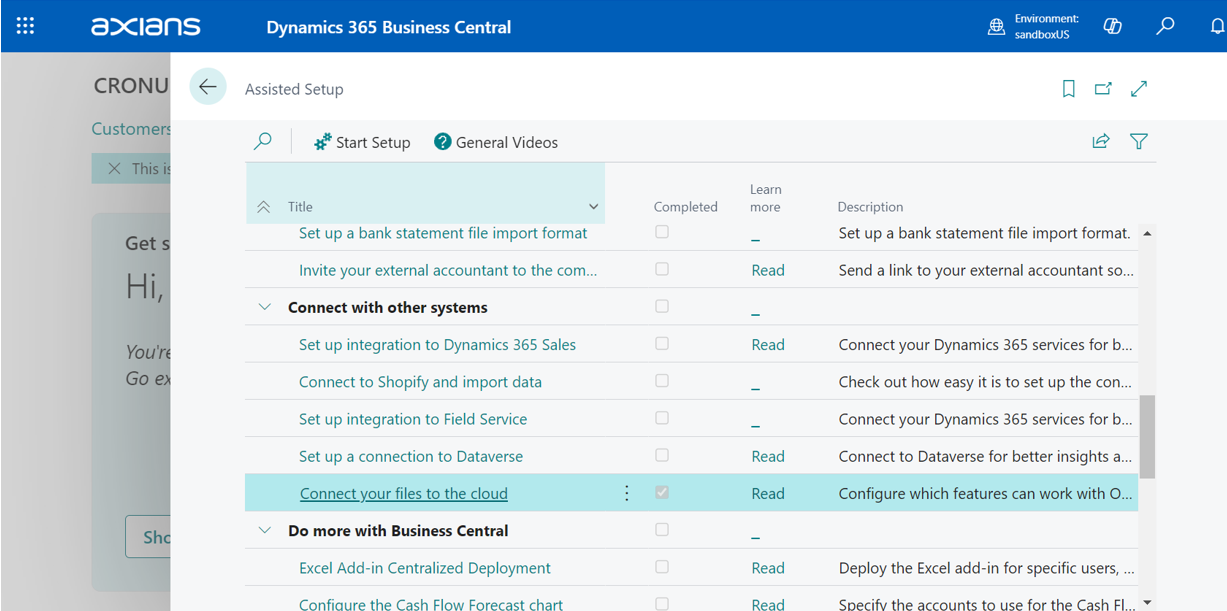Open General Videos from the action bar
The image size is (1227, 611).
click(496, 142)
